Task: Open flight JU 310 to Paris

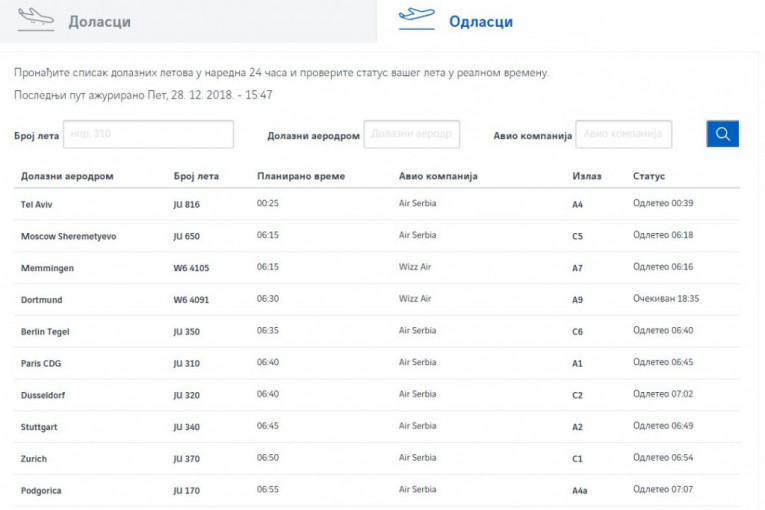Action: [186, 364]
